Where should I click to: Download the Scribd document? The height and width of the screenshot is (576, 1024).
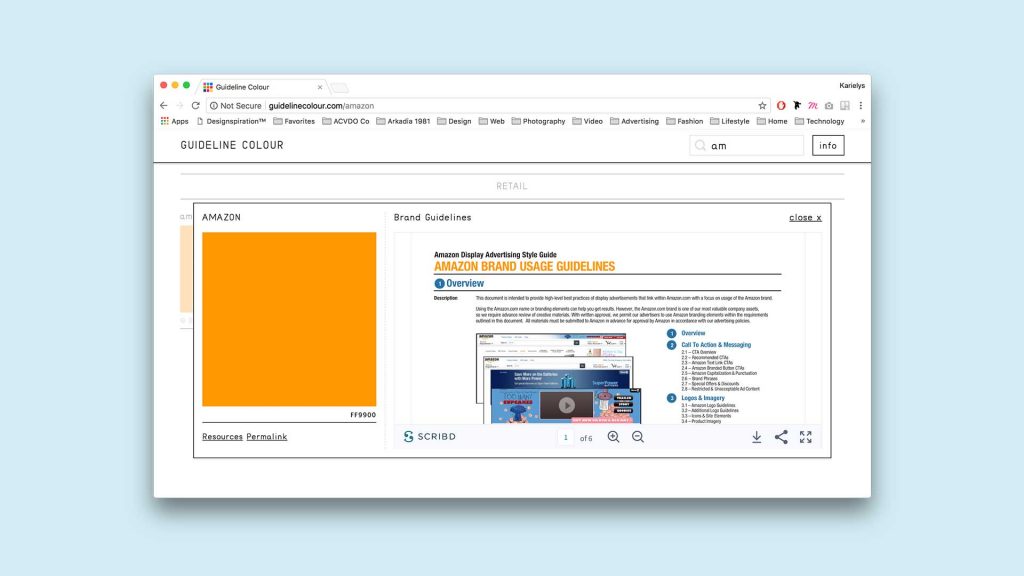756,437
